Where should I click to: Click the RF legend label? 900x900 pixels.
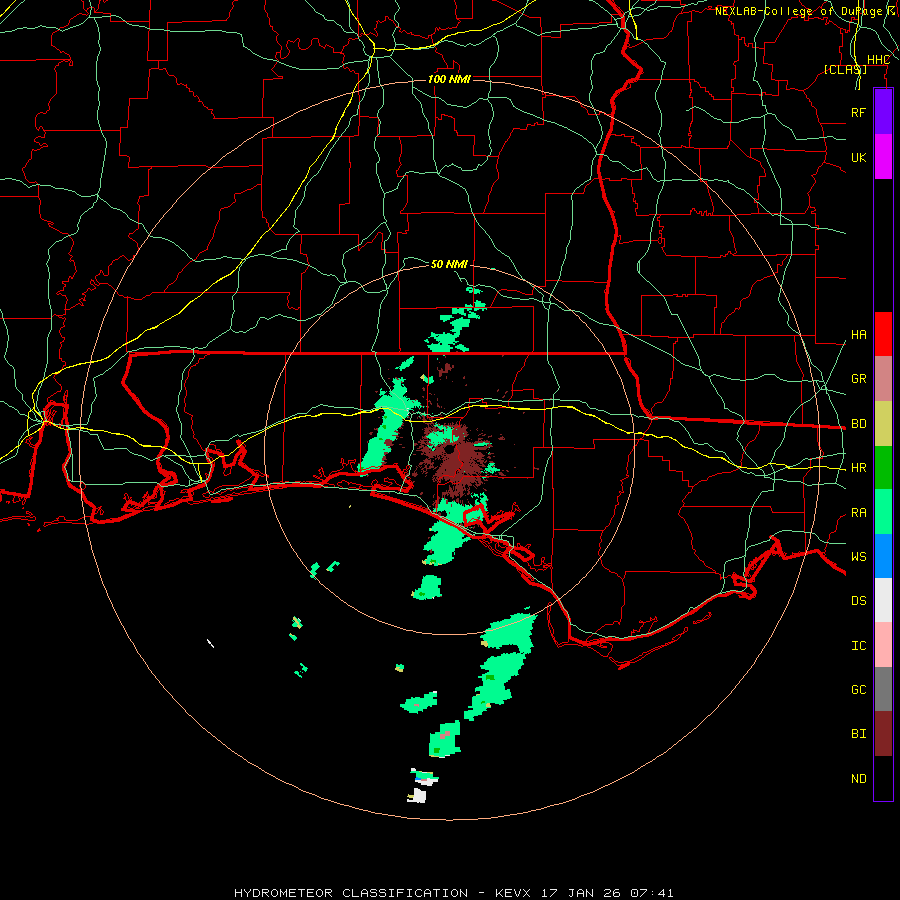pos(858,112)
